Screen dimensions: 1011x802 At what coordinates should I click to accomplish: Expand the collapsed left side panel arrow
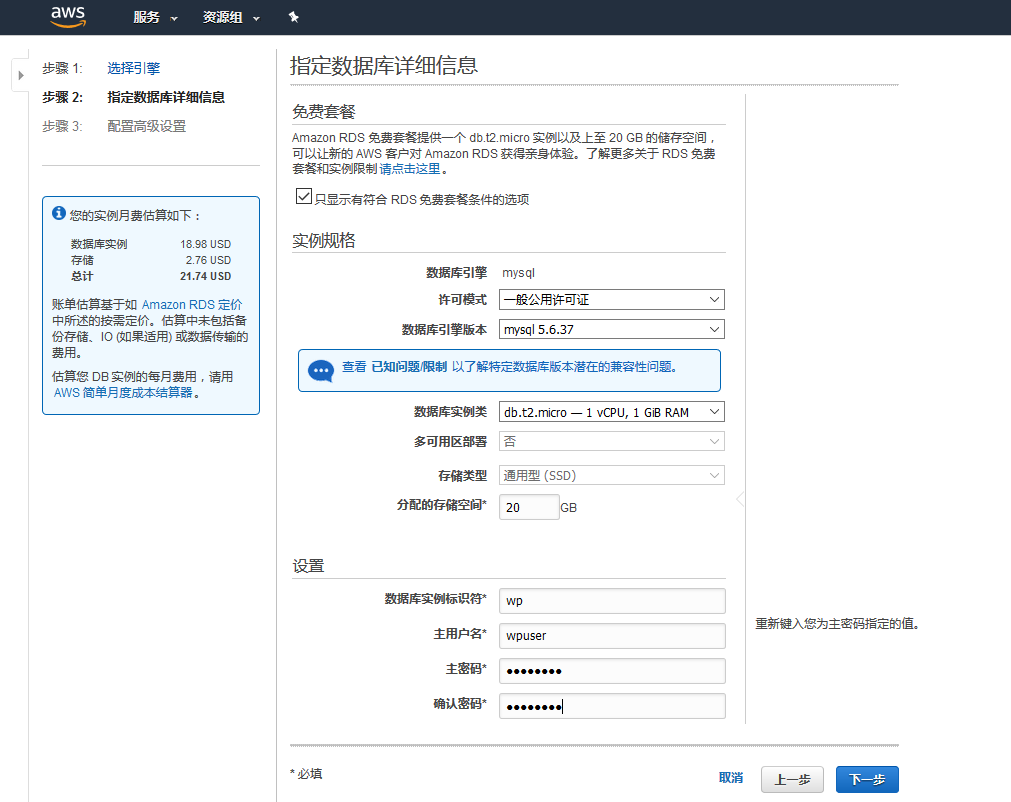(x=21, y=75)
